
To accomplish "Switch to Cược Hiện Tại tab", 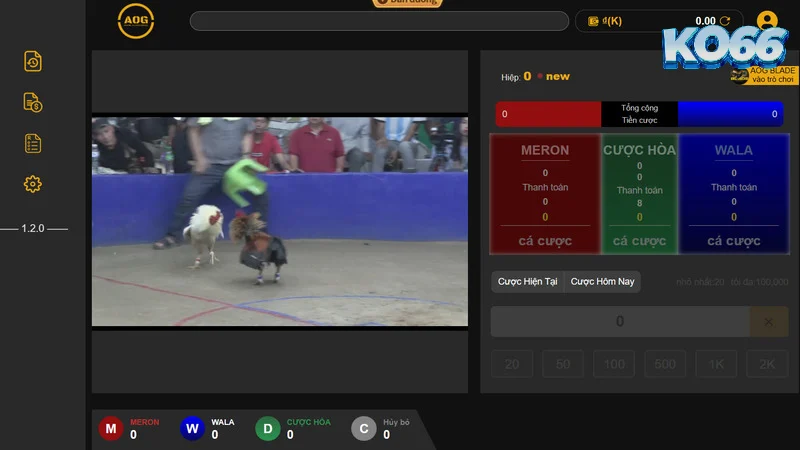I will coord(528,282).
